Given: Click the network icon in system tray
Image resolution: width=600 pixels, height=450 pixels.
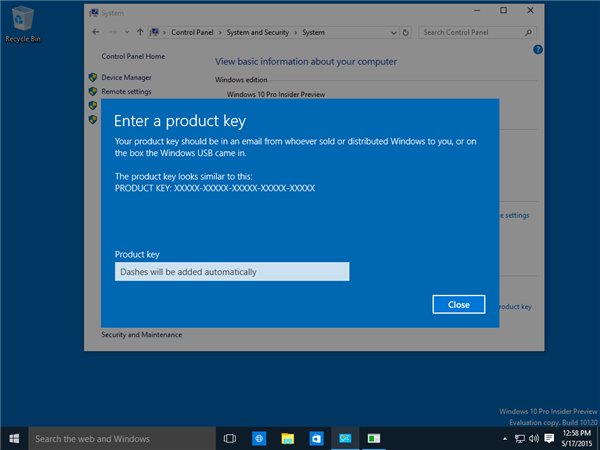Looking at the screenshot, I should [x=519, y=438].
